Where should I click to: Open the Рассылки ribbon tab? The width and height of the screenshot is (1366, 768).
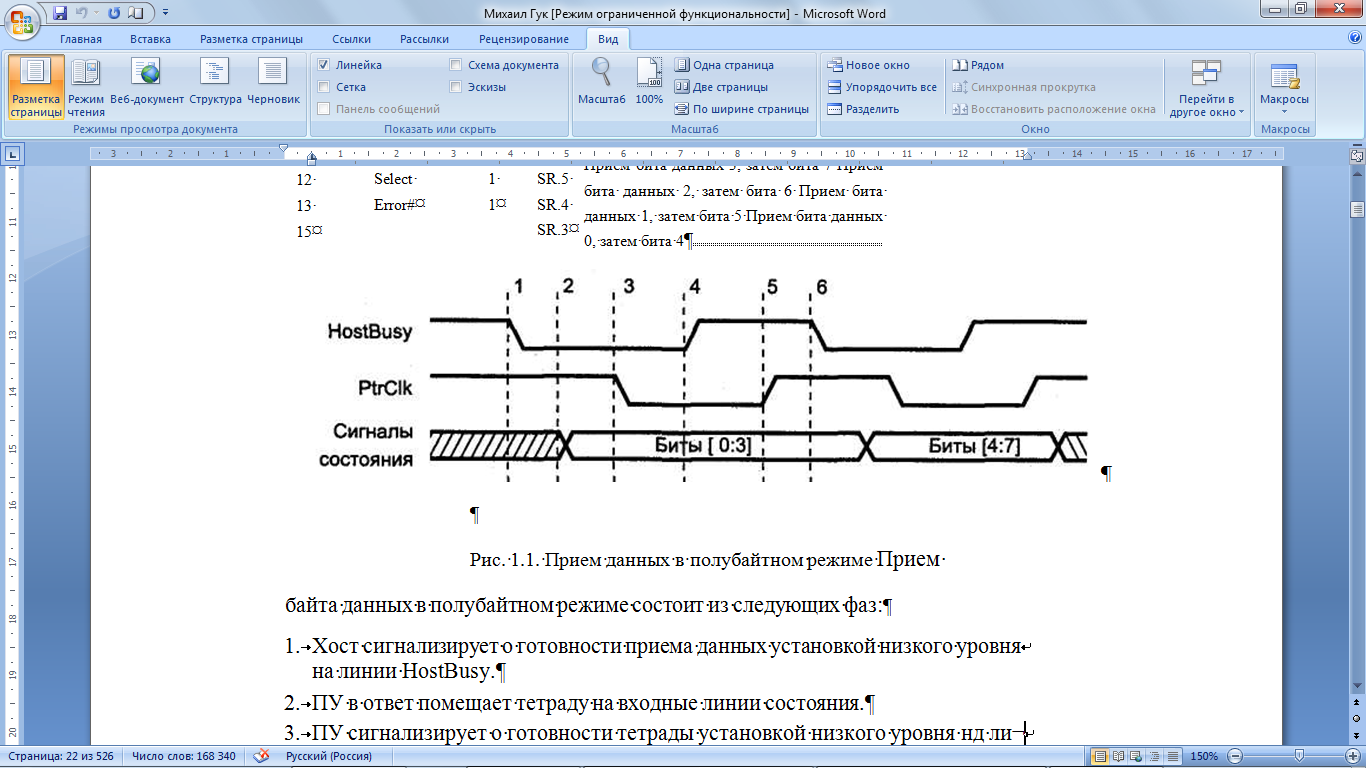point(424,39)
